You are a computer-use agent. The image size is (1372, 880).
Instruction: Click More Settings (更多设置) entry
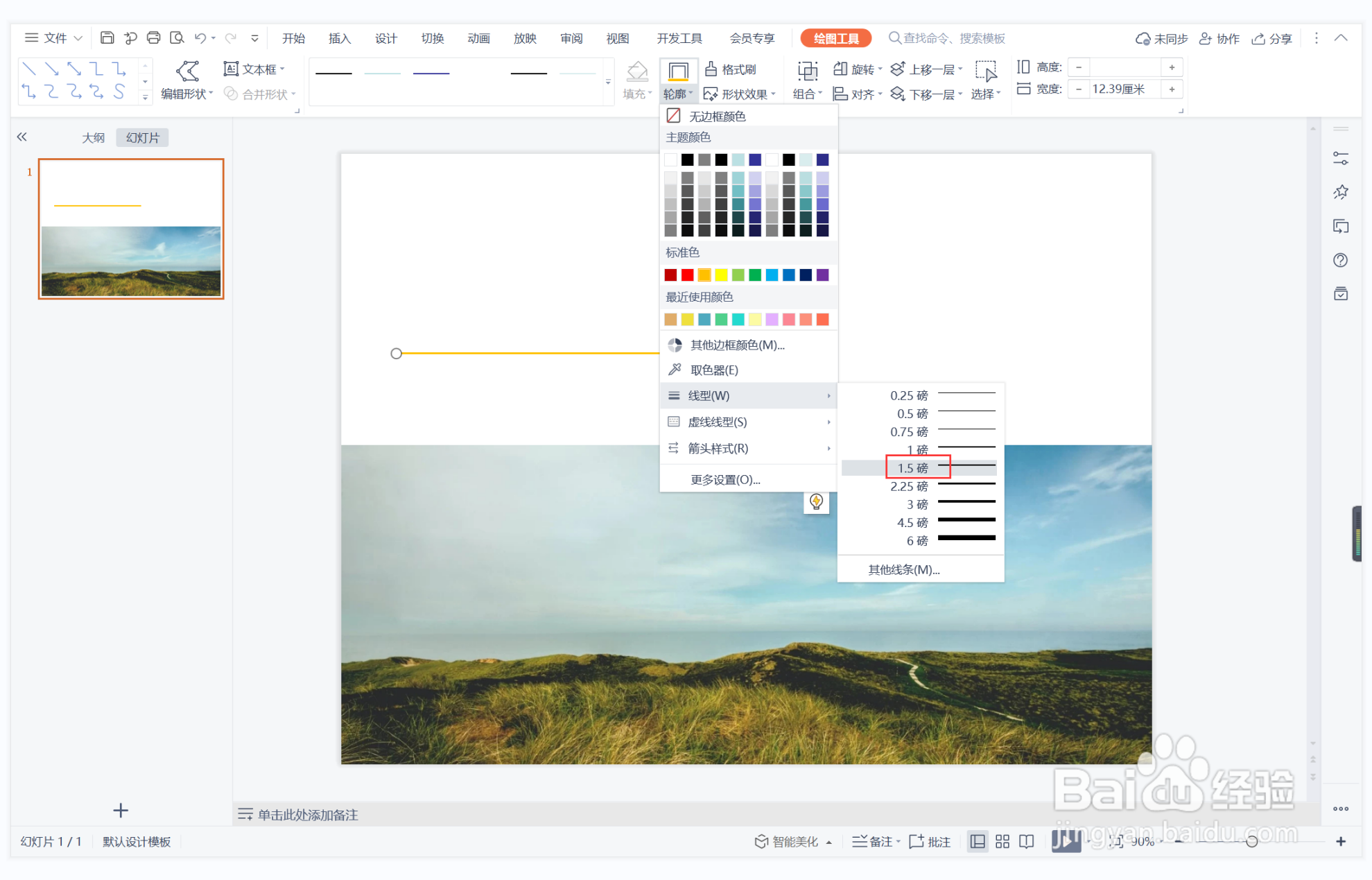click(x=725, y=479)
